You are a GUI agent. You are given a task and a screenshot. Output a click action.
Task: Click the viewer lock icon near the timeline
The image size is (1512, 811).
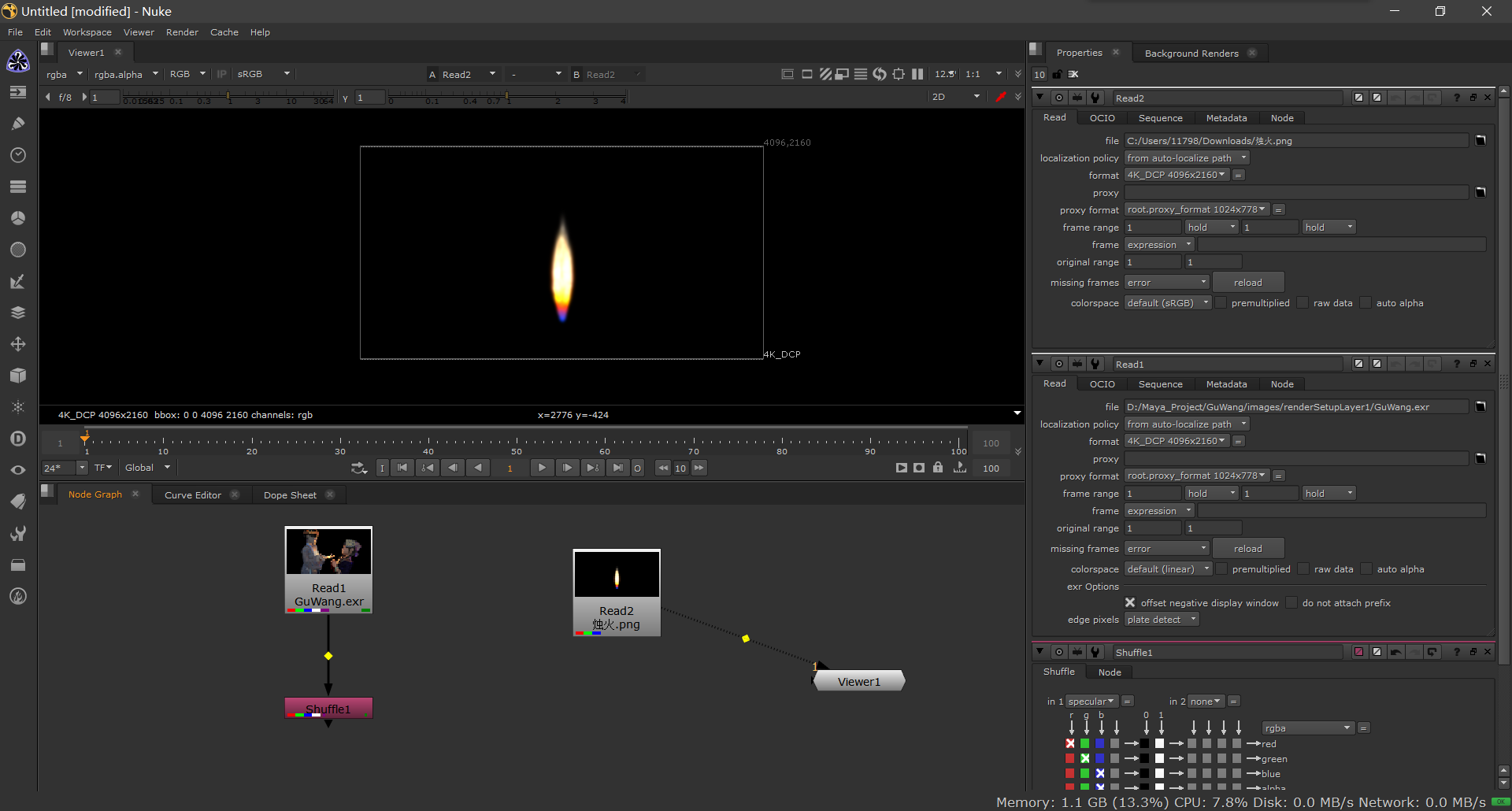click(x=938, y=468)
